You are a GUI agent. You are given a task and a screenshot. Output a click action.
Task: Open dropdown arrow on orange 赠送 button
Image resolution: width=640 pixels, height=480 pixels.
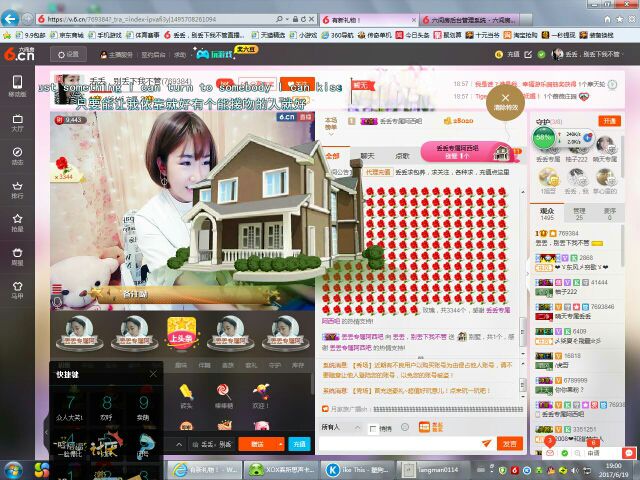pos(280,444)
